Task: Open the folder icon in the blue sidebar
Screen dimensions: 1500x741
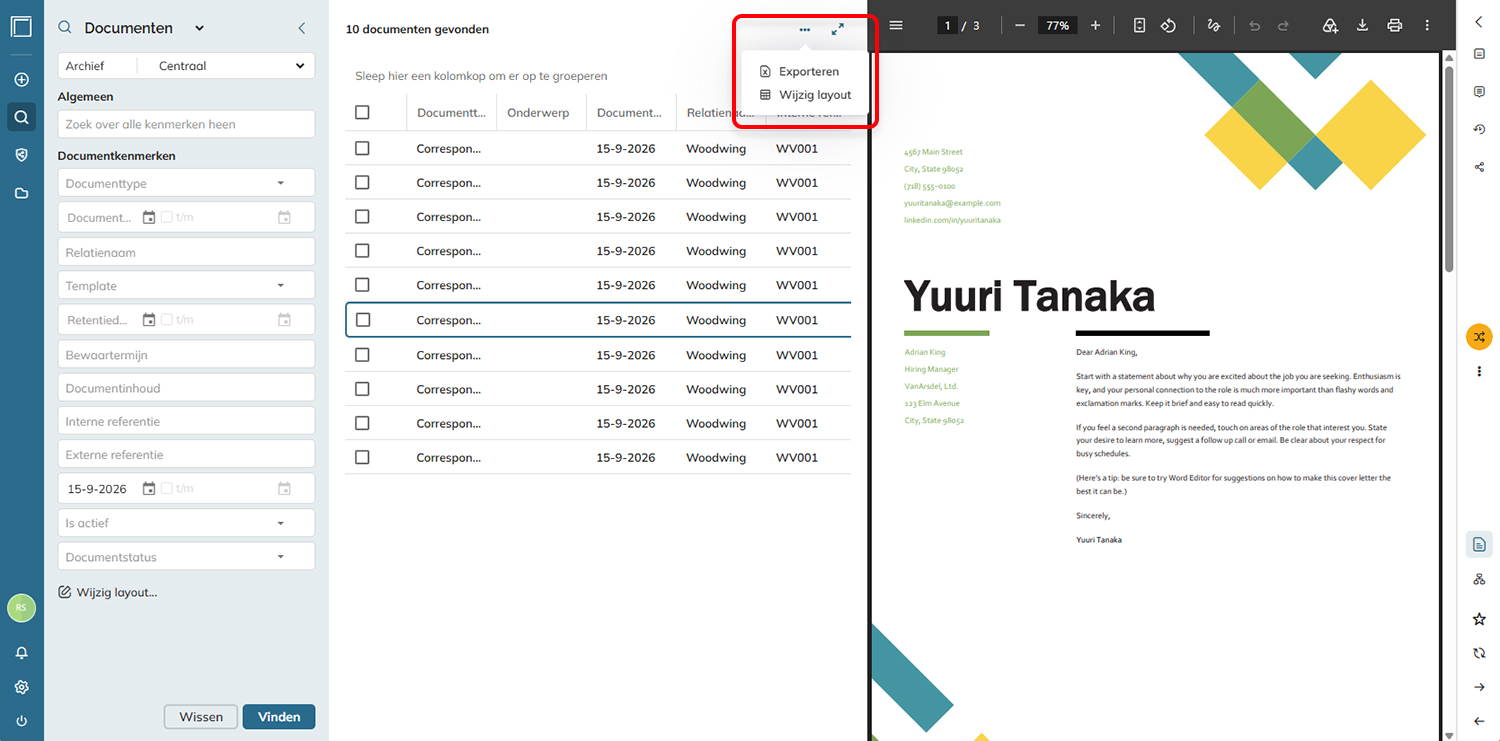Action: click(x=21, y=193)
